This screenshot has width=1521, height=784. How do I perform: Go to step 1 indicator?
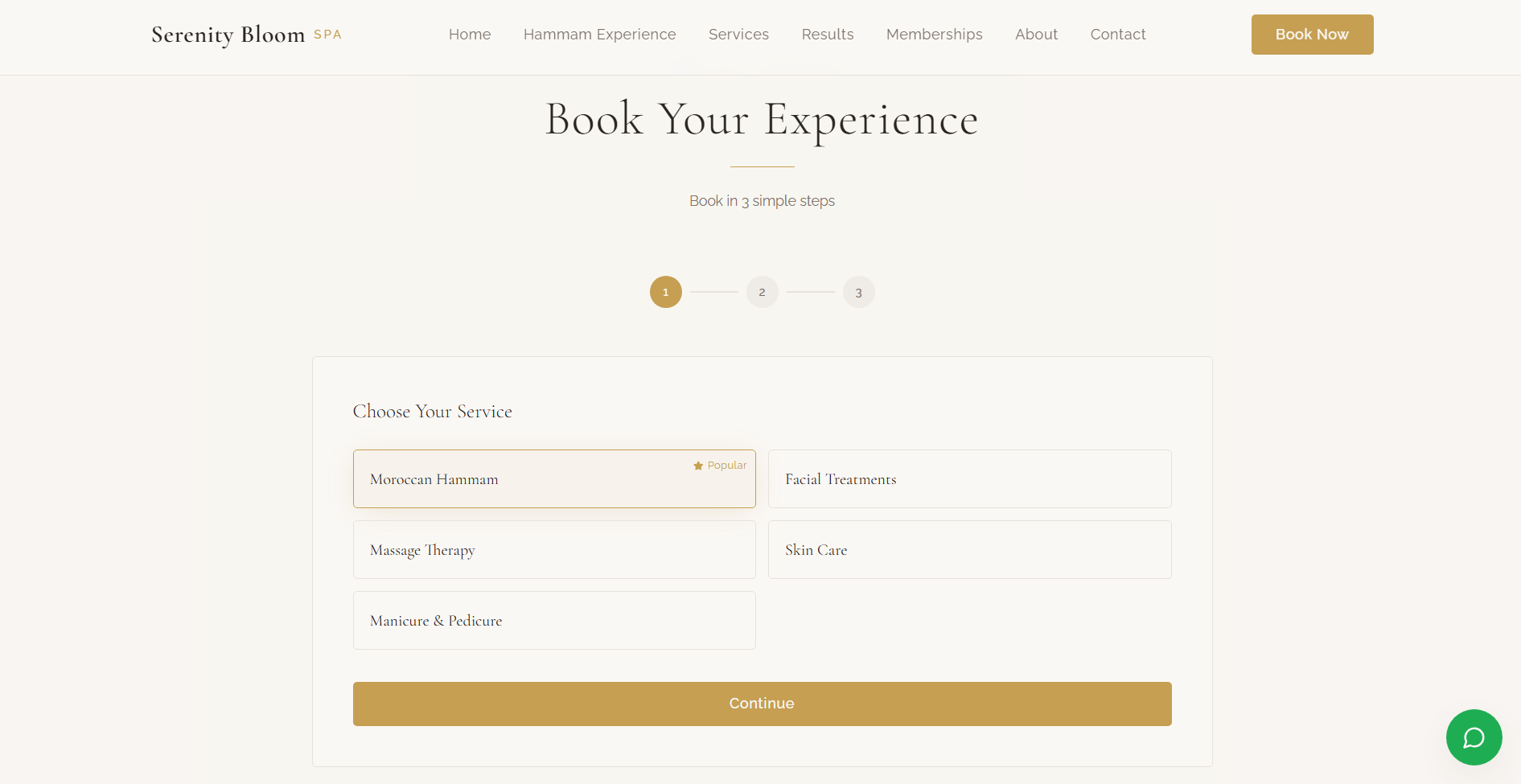pos(665,292)
